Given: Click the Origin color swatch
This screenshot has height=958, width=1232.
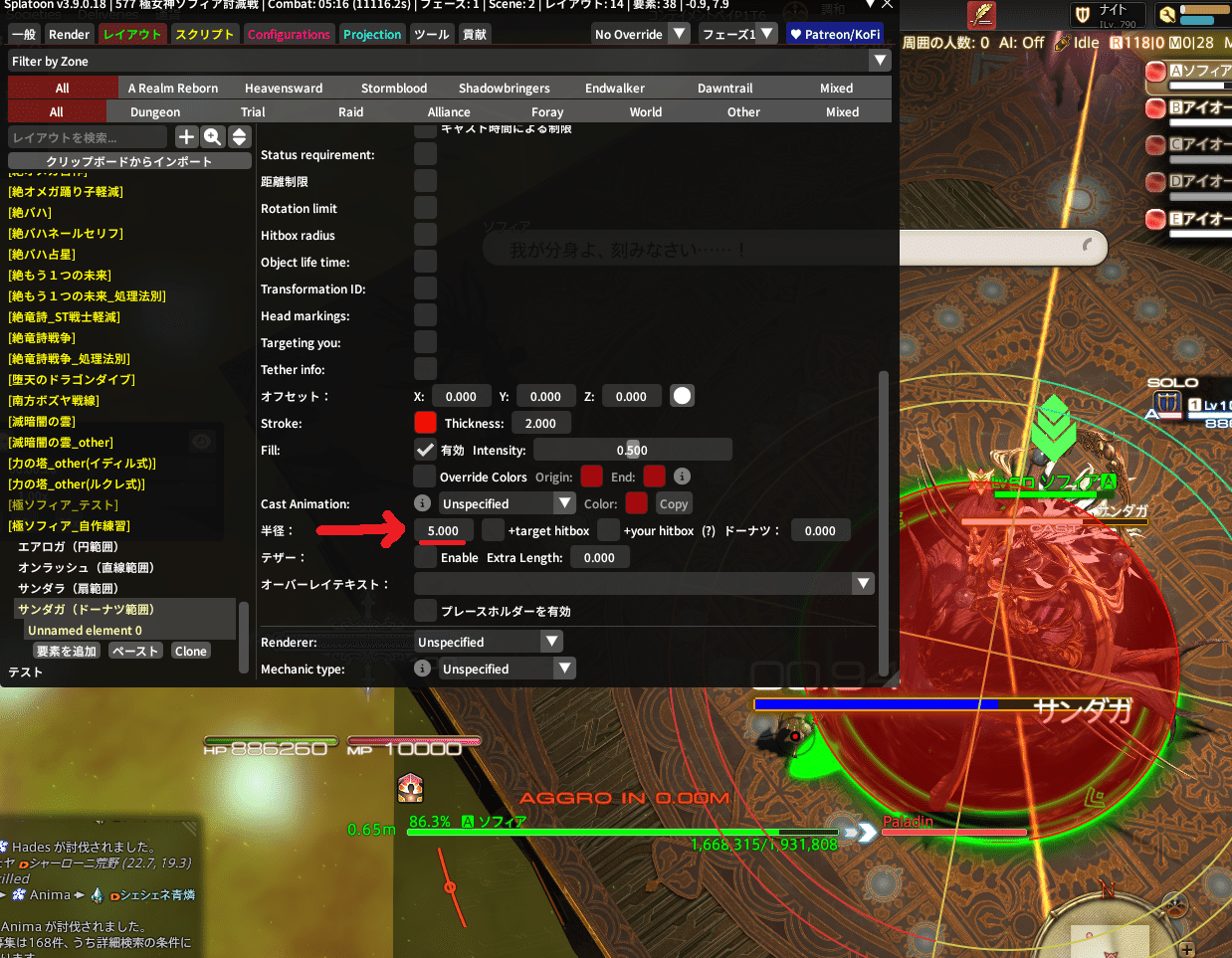Looking at the screenshot, I should (591, 477).
